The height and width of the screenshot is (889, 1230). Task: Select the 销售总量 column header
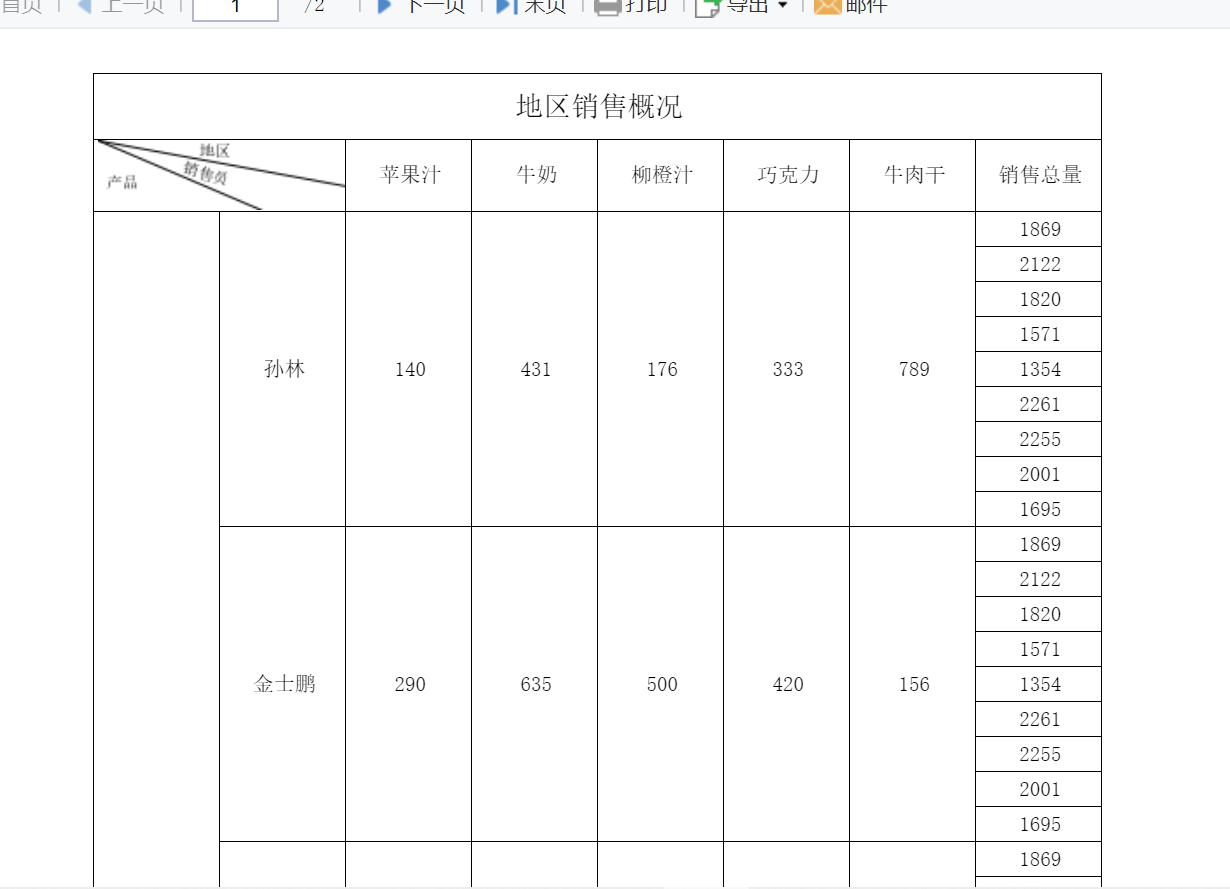coord(1039,175)
